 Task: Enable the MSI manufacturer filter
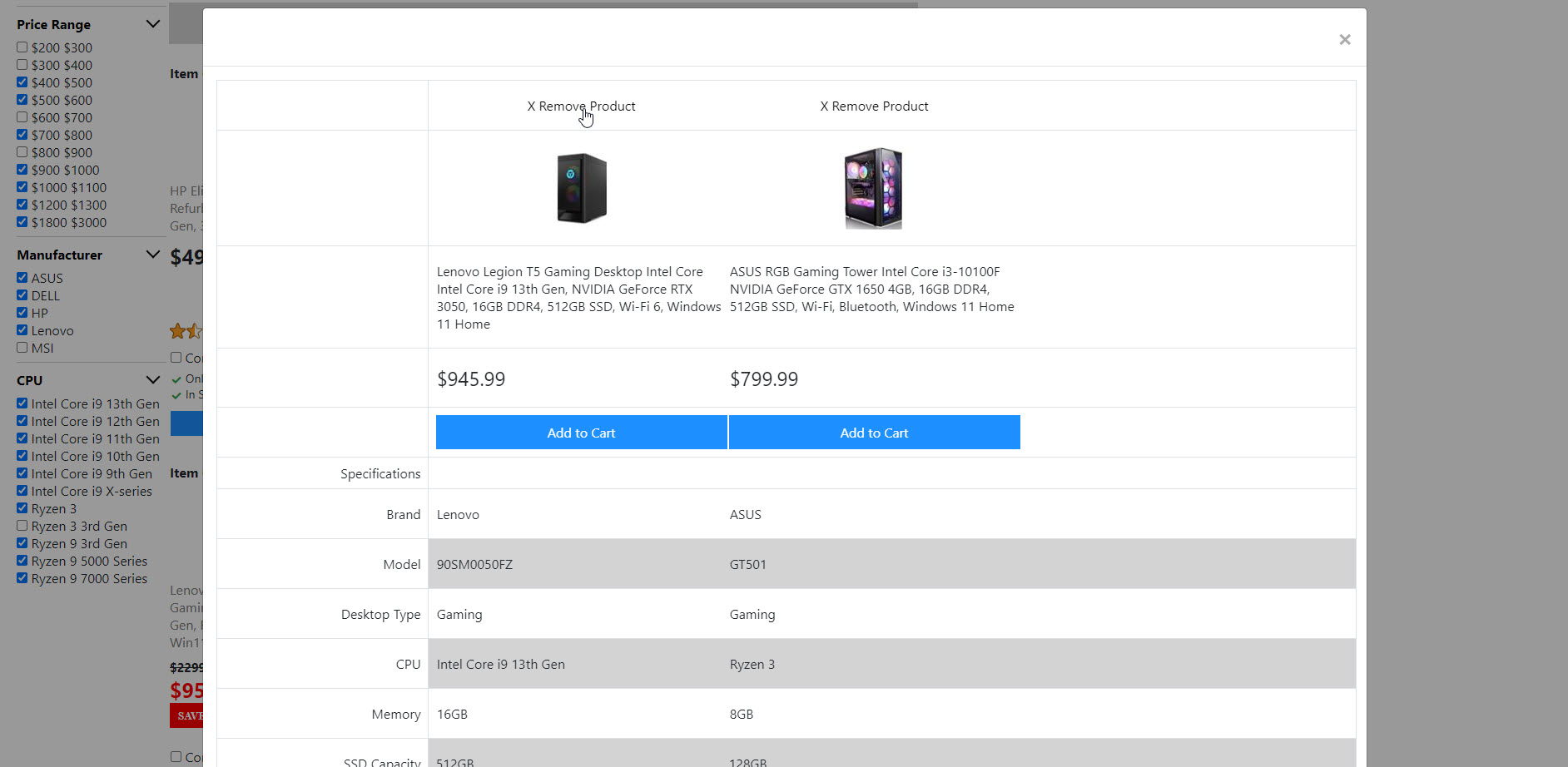pos(22,348)
